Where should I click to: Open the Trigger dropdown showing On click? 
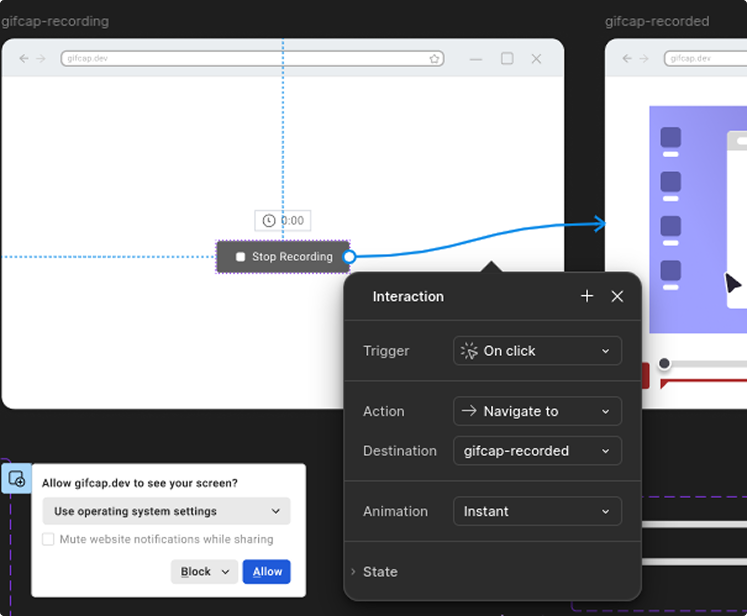537,351
